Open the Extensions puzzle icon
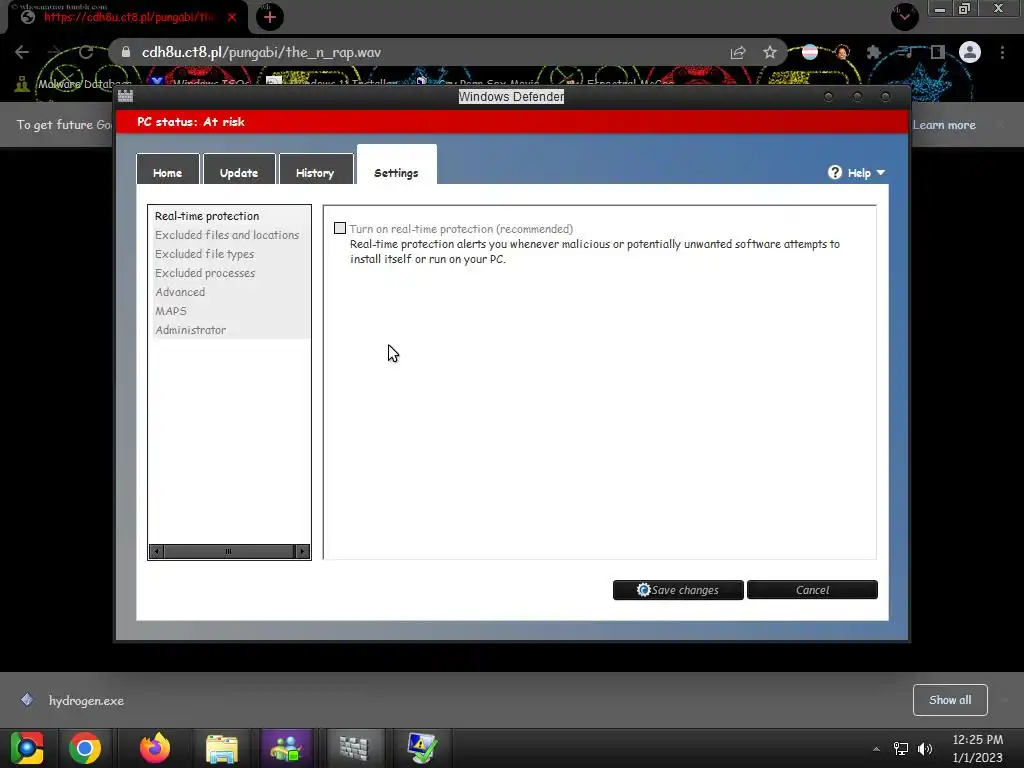This screenshot has height=768, width=1024. click(874, 52)
